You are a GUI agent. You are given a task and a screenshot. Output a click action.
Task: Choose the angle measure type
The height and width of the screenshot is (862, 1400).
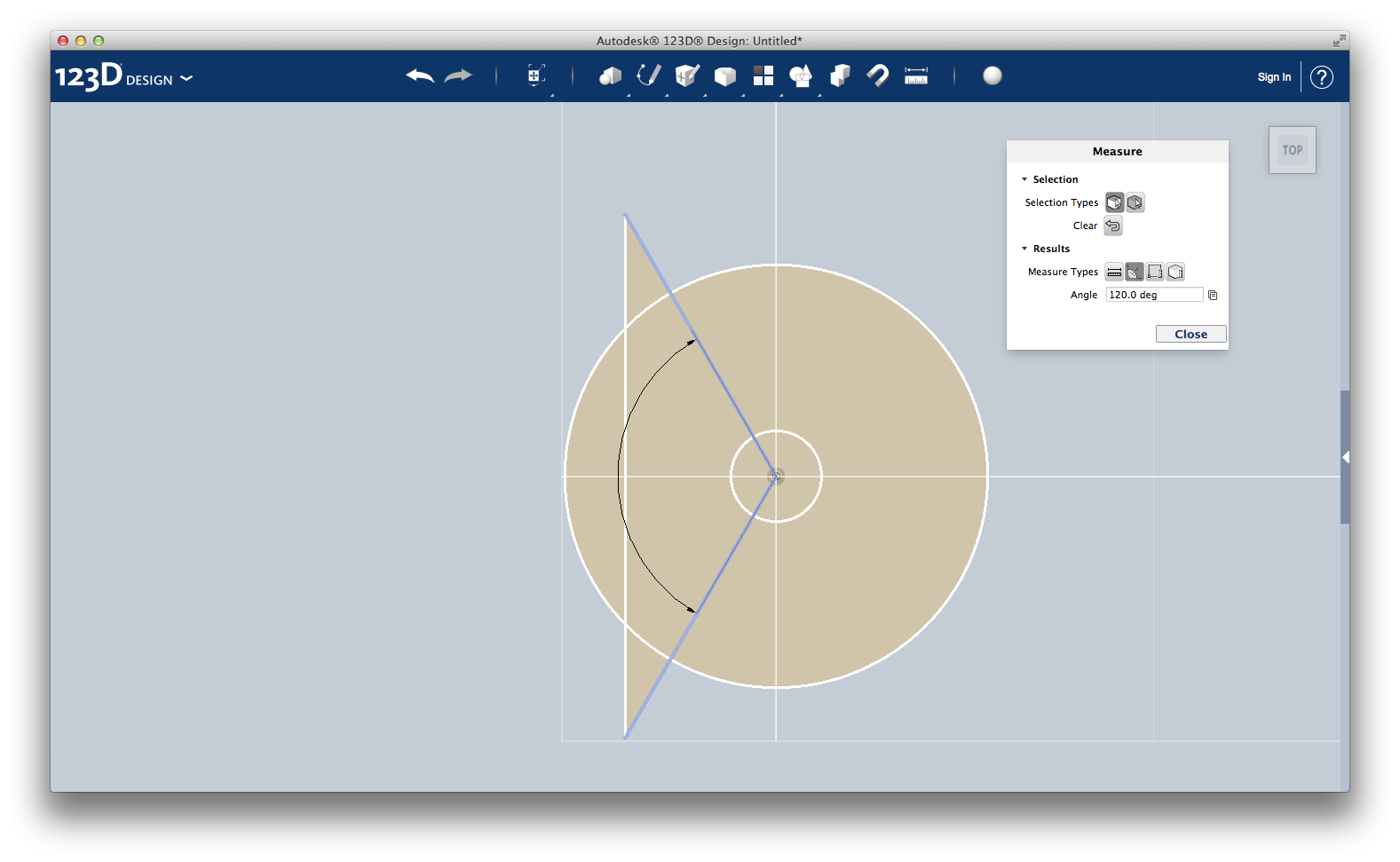click(x=1135, y=272)
